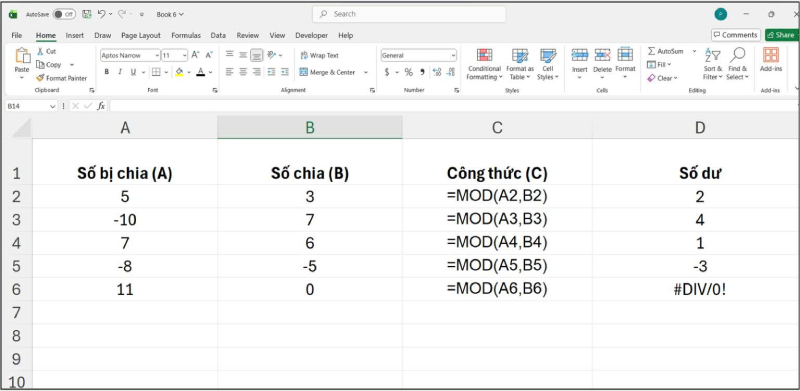Viewport: 800px width, 391px height.
Task: Click the Copy icon
Action: (40, 65)
